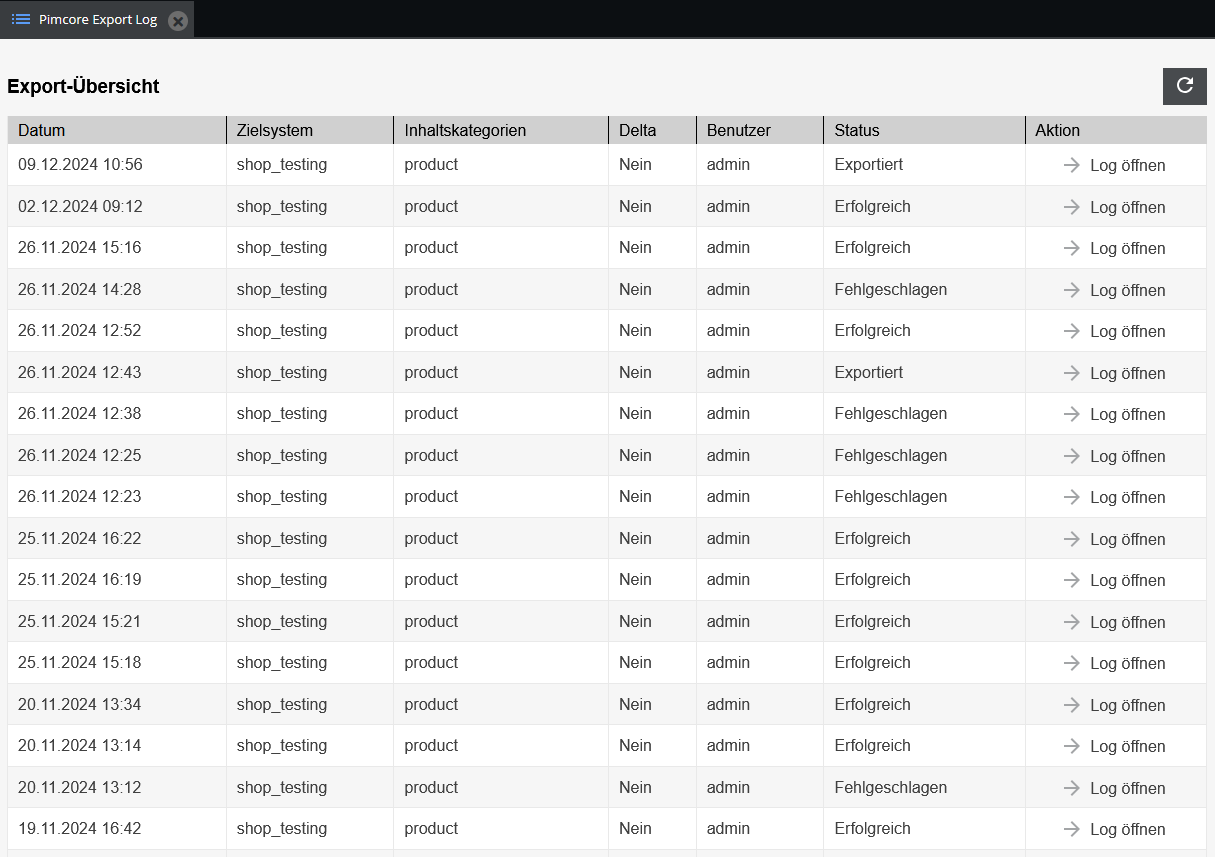Open log for 20.11.2024 13:14 export
This screenshot has height=857, width=1215.
click(x=1114, y=746)
